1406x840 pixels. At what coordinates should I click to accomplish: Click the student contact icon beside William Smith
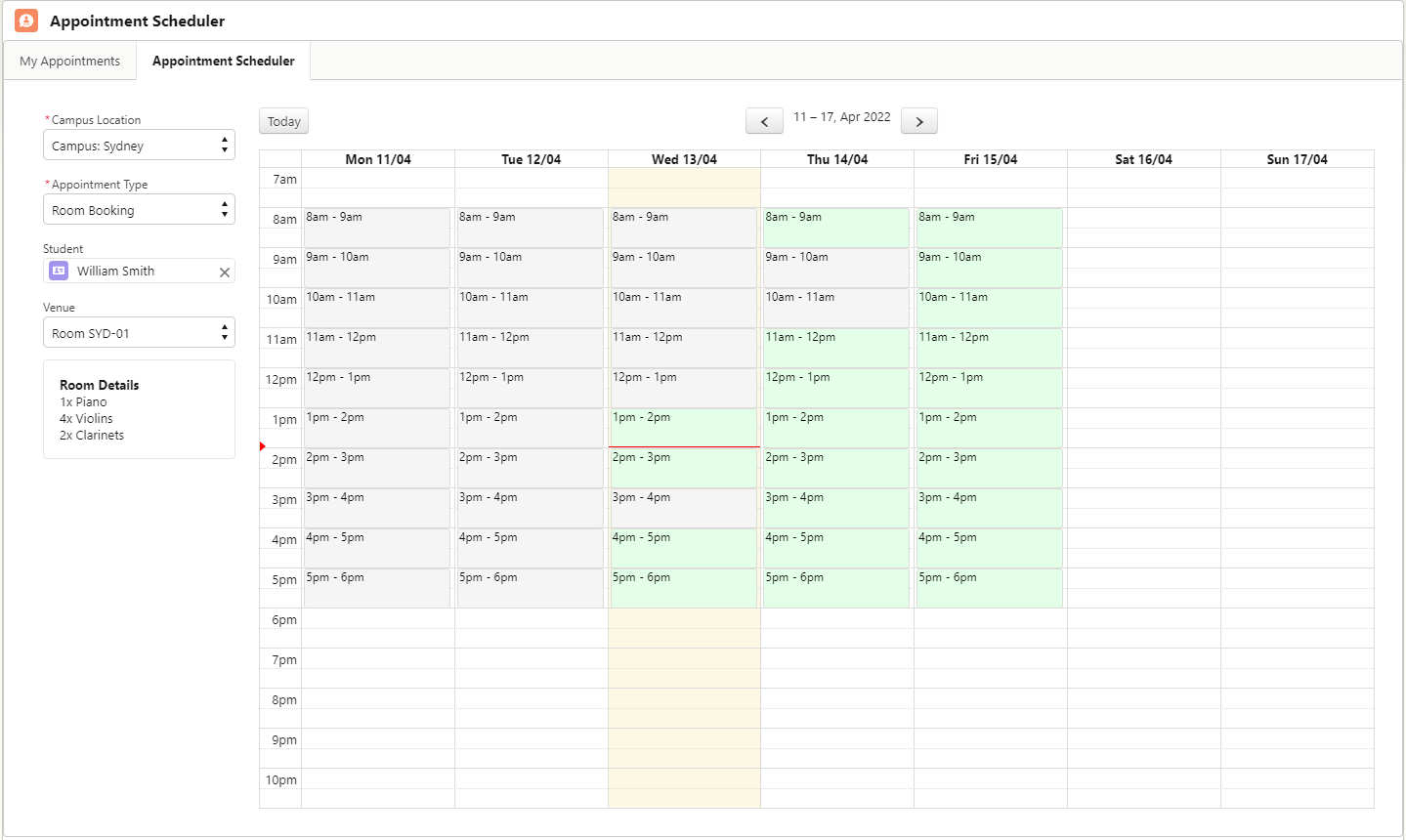[59, 272]
